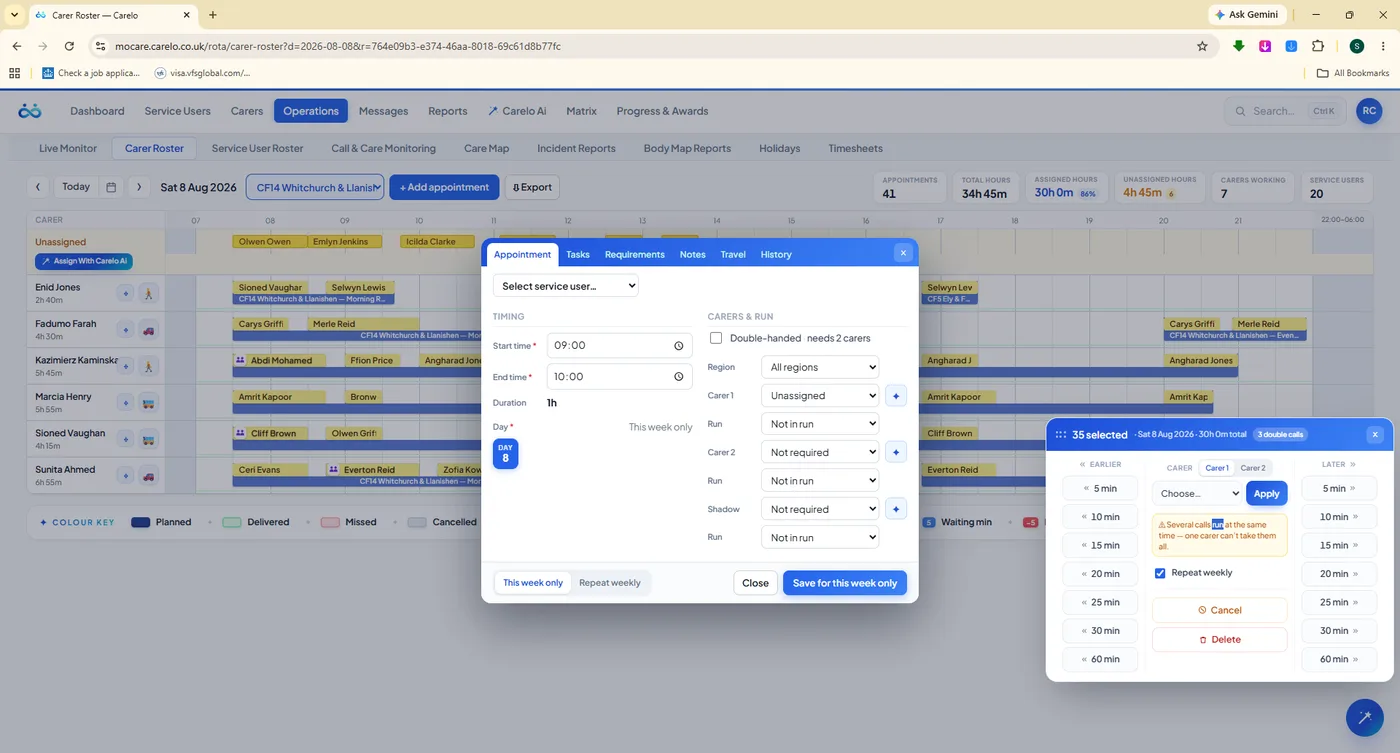Viewport: 1400px width, 753px height.
Task: Click the AI sparkle button beside Carer 1
Action: [x=896, y=396]
